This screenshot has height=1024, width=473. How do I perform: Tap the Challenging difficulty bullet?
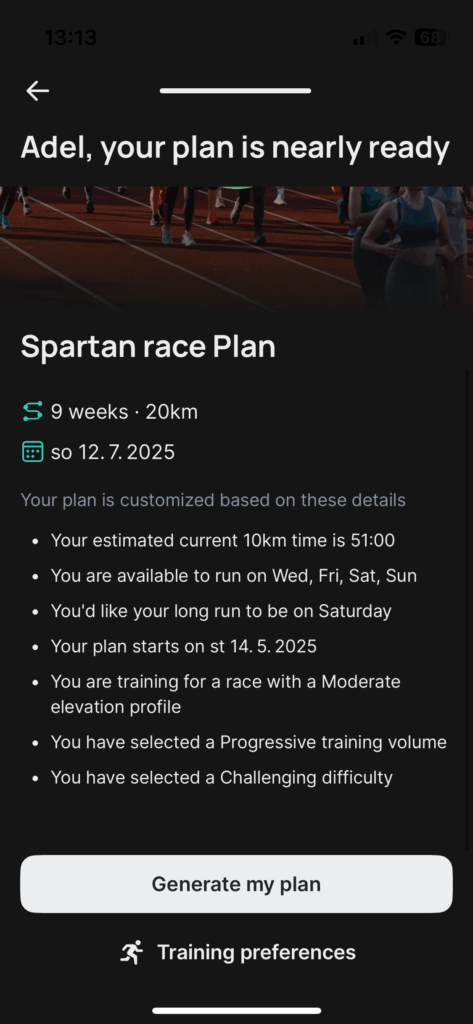222,777
